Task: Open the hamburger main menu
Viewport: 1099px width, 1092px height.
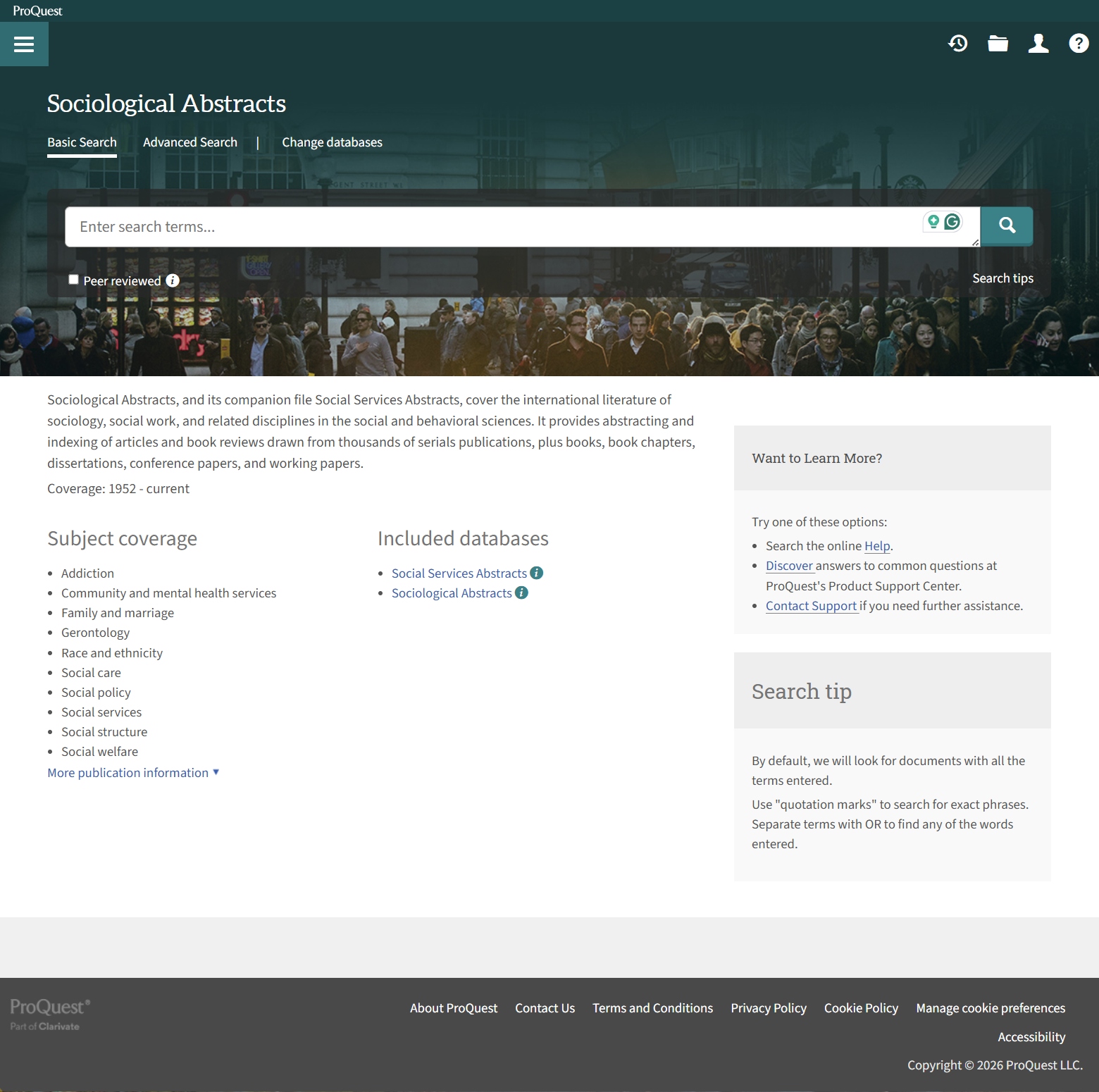Action: pos(24,44)
